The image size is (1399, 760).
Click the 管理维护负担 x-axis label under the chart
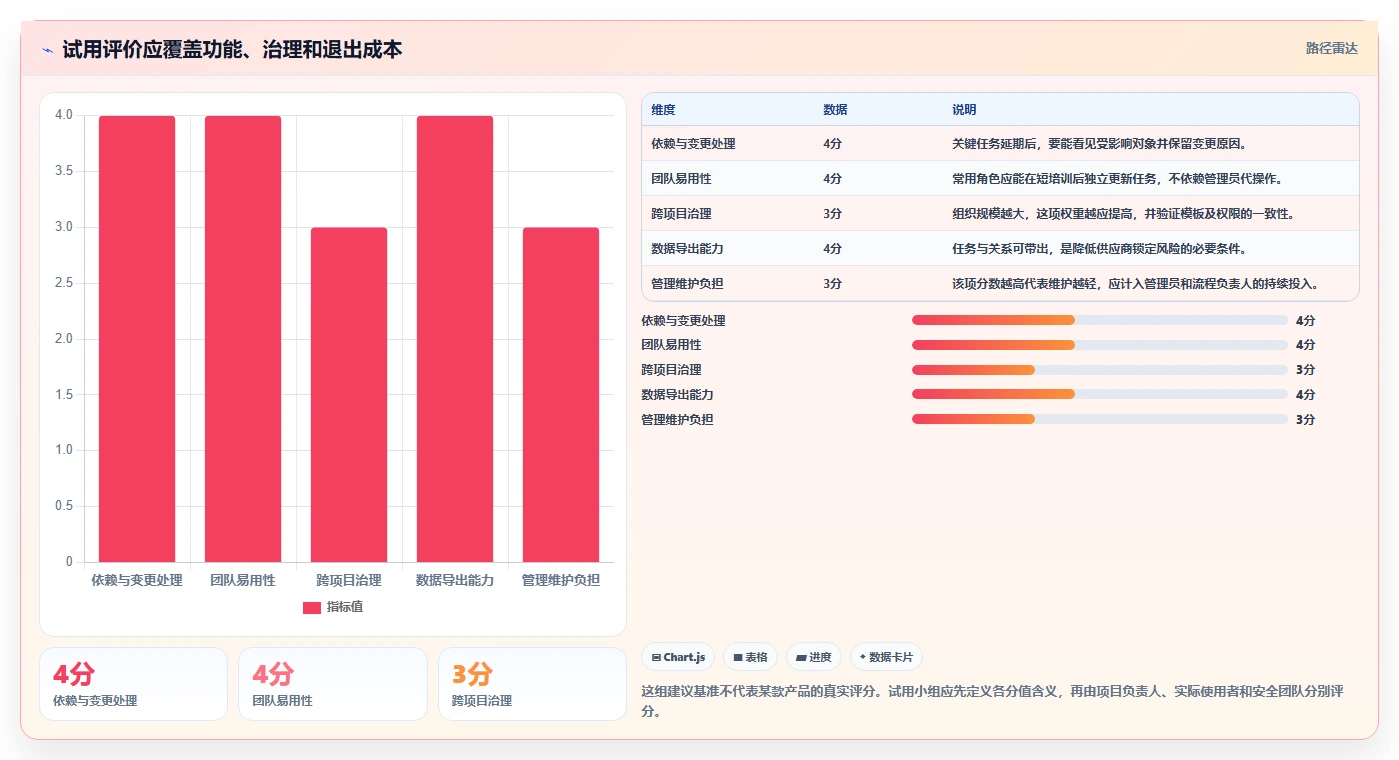pos(561,580)
